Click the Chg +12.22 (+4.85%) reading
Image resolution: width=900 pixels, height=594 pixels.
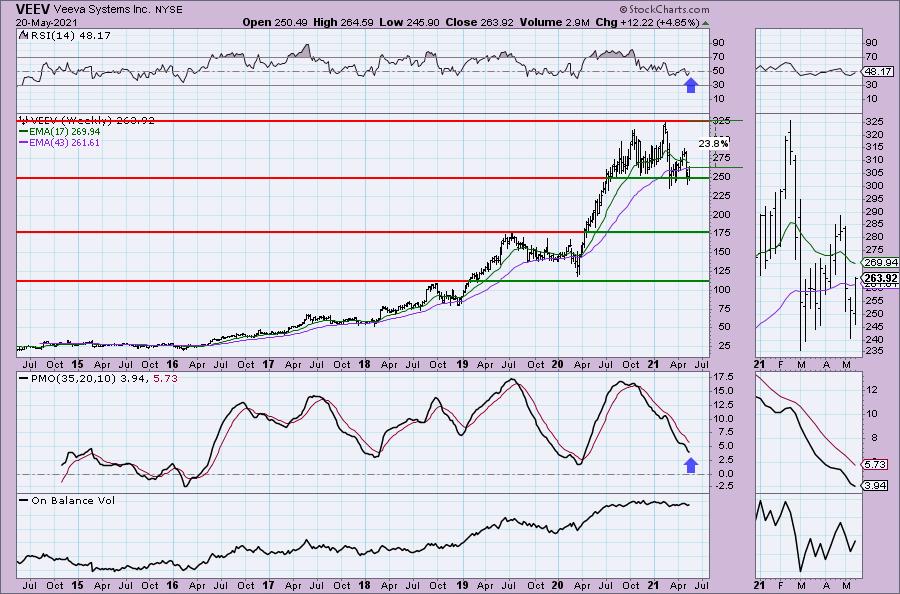pos(647,22)
